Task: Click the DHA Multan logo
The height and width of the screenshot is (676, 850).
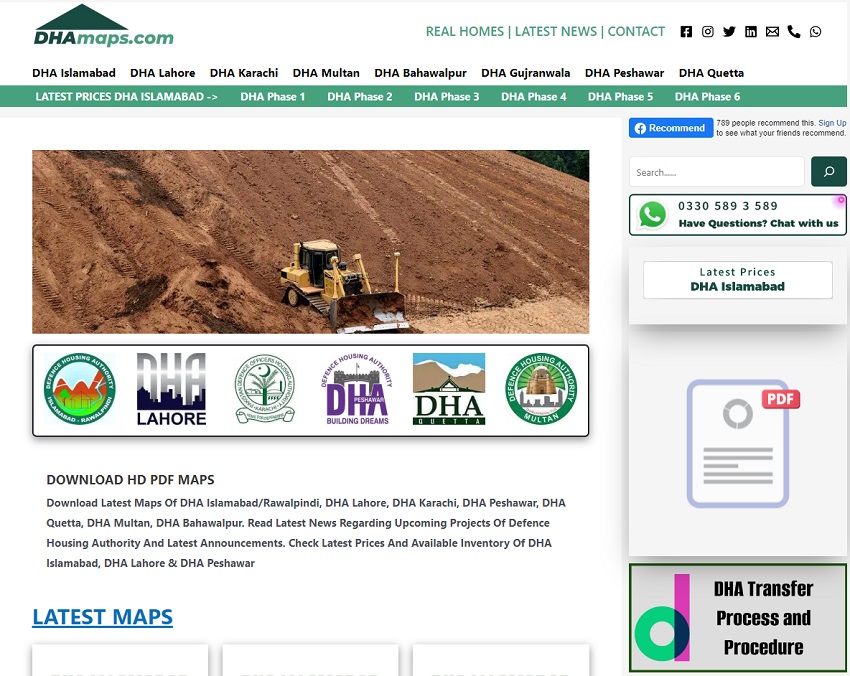Action: pyautogui.click(x=541, y=389)
